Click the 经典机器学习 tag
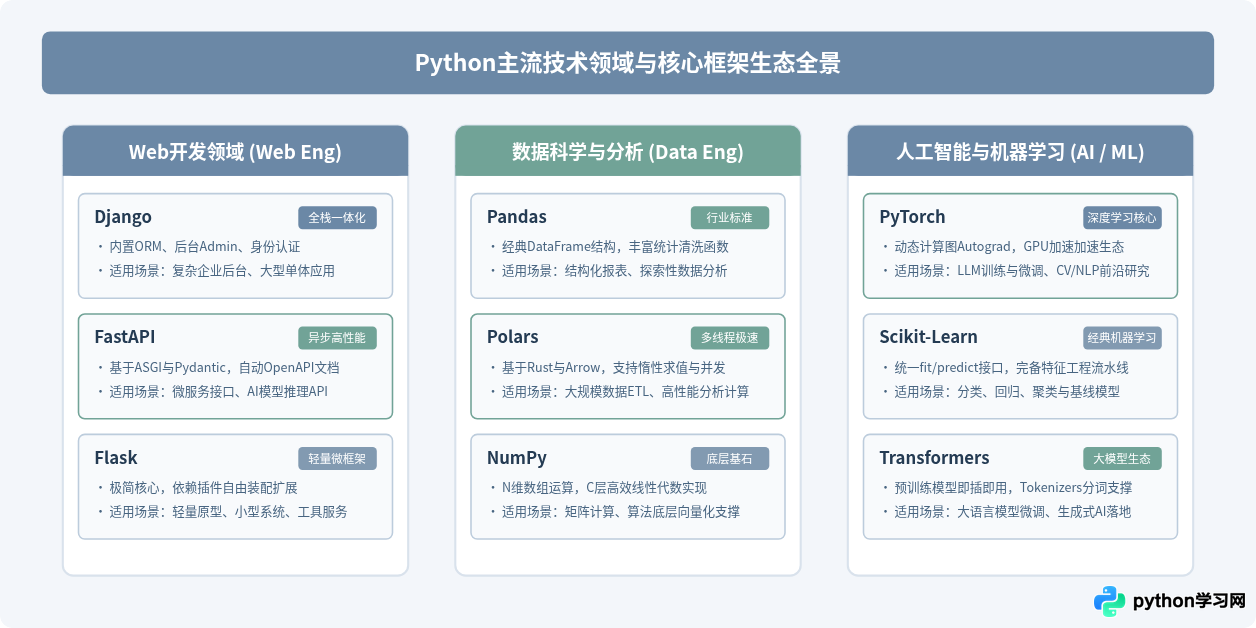 [x=1123, y=338]
